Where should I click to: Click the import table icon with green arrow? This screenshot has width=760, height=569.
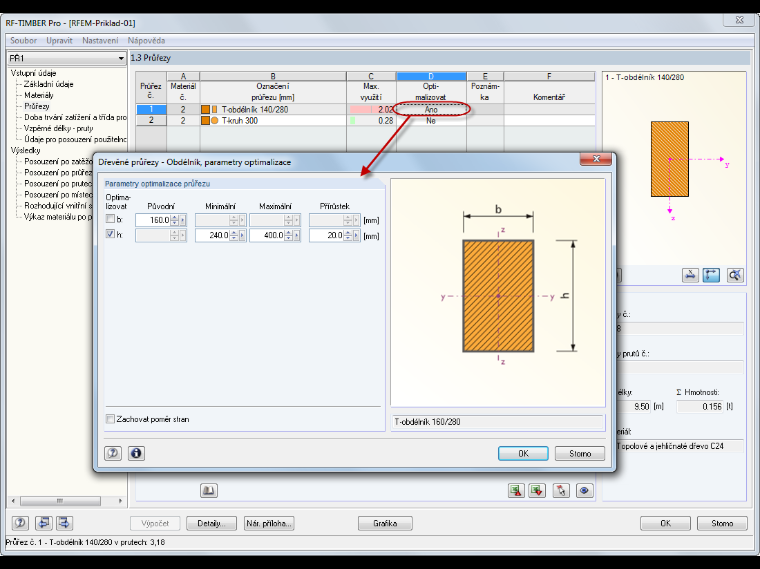(537, 490)
